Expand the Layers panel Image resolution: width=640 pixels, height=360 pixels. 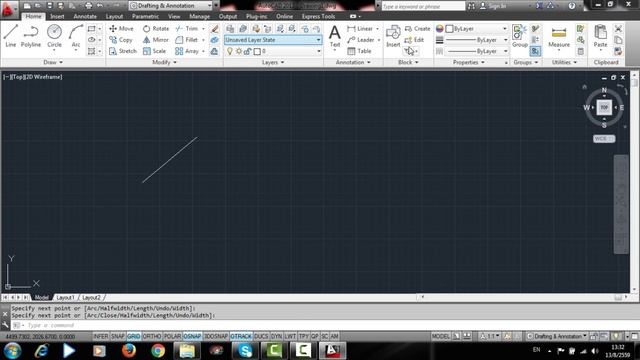(x=273, y=62)
